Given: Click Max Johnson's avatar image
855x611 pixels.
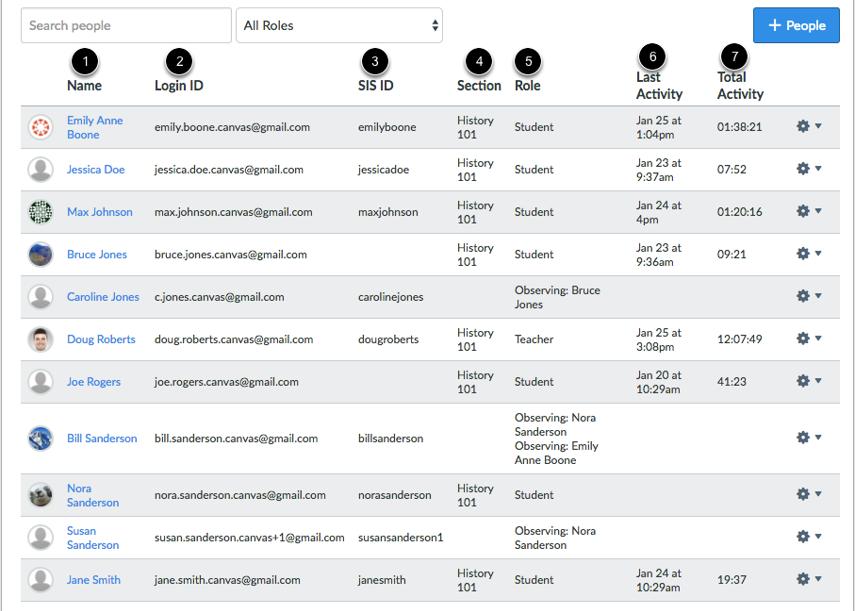Looking at the screenshot, I should pos(40,212).
